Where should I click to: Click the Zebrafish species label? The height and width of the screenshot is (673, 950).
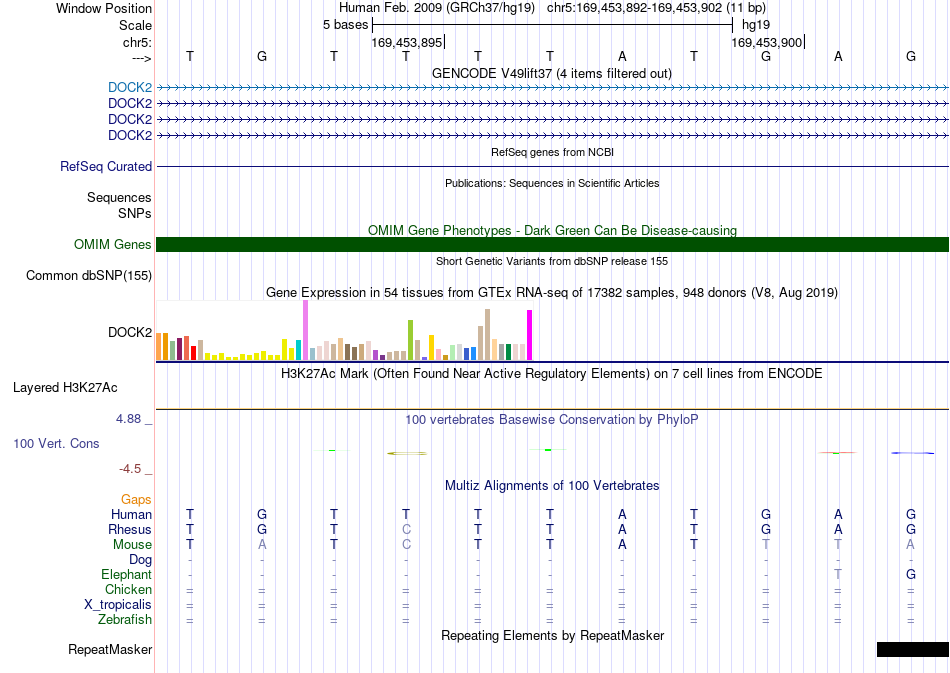point(125,620)
